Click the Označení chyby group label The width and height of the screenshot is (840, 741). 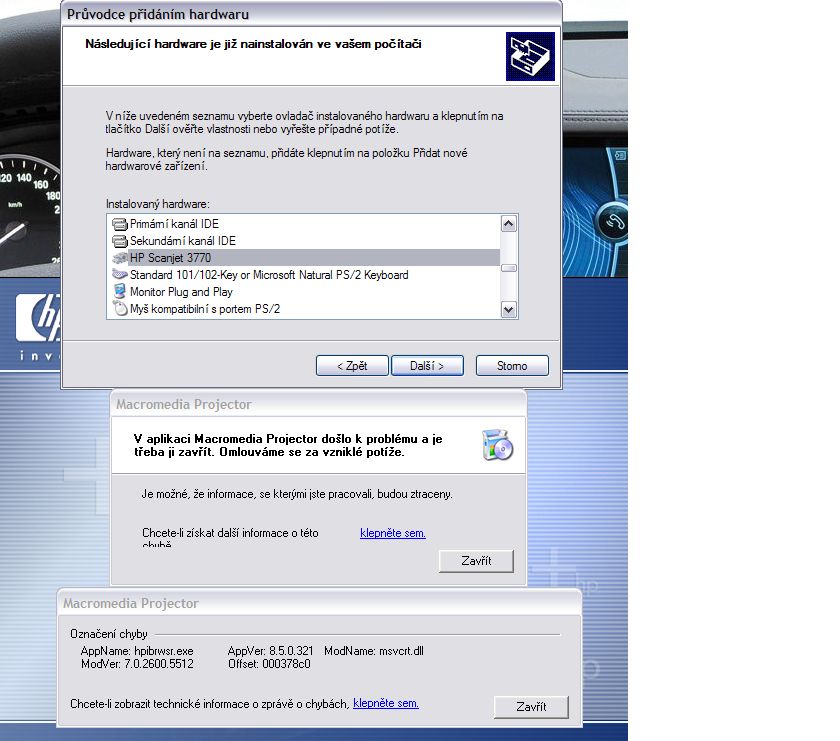point(109,634)
